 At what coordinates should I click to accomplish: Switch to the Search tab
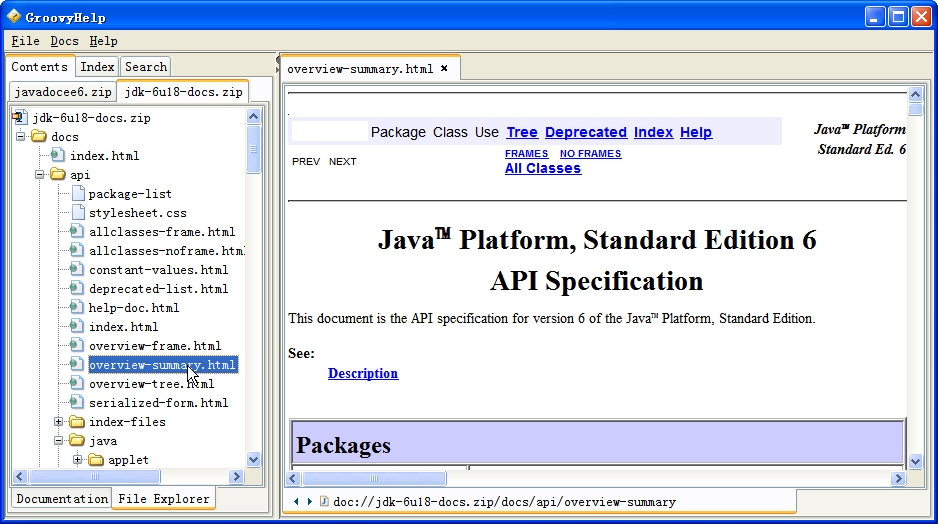point(145,67)
